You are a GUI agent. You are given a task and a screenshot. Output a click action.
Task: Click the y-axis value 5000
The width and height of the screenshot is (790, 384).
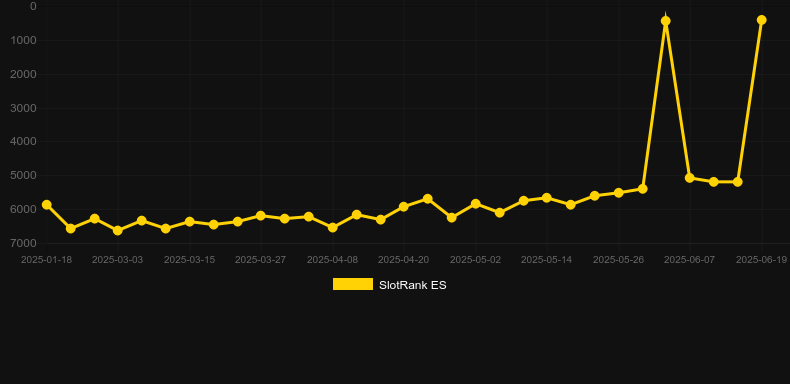pyautogui.click(x=23, y=175)
